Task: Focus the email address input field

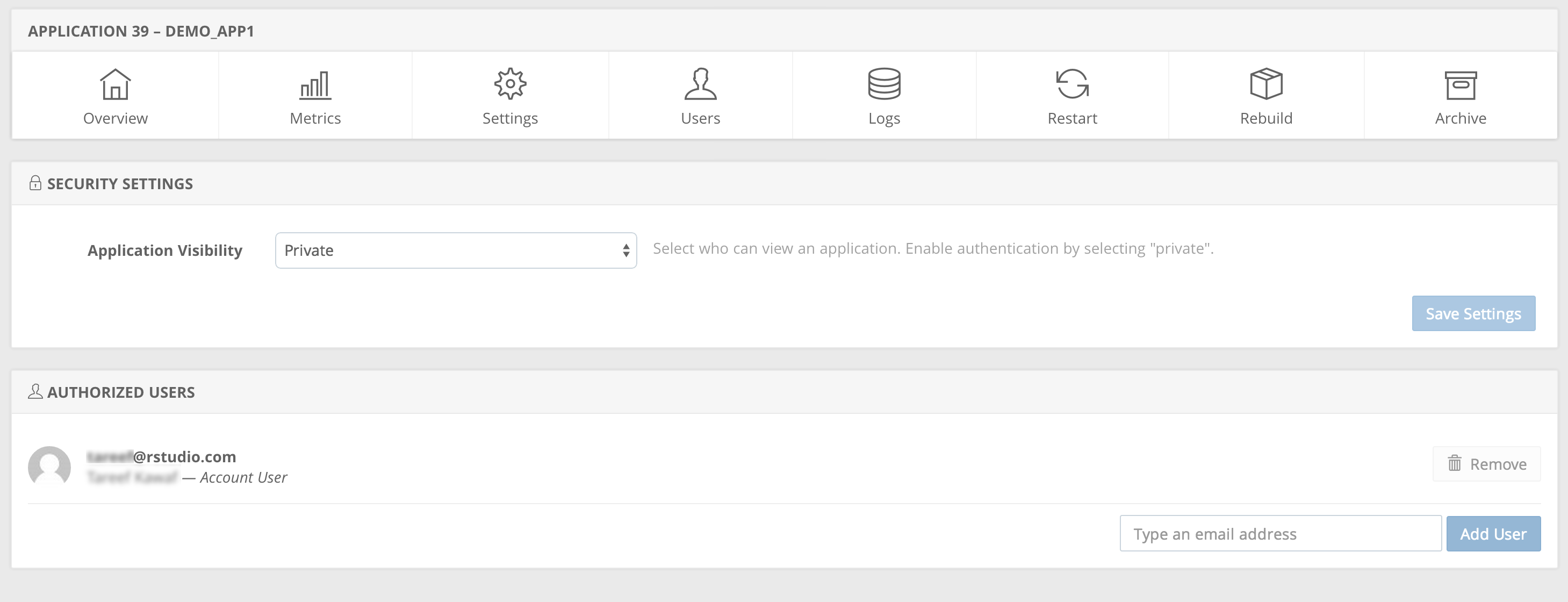Action: click(1279, 534)
